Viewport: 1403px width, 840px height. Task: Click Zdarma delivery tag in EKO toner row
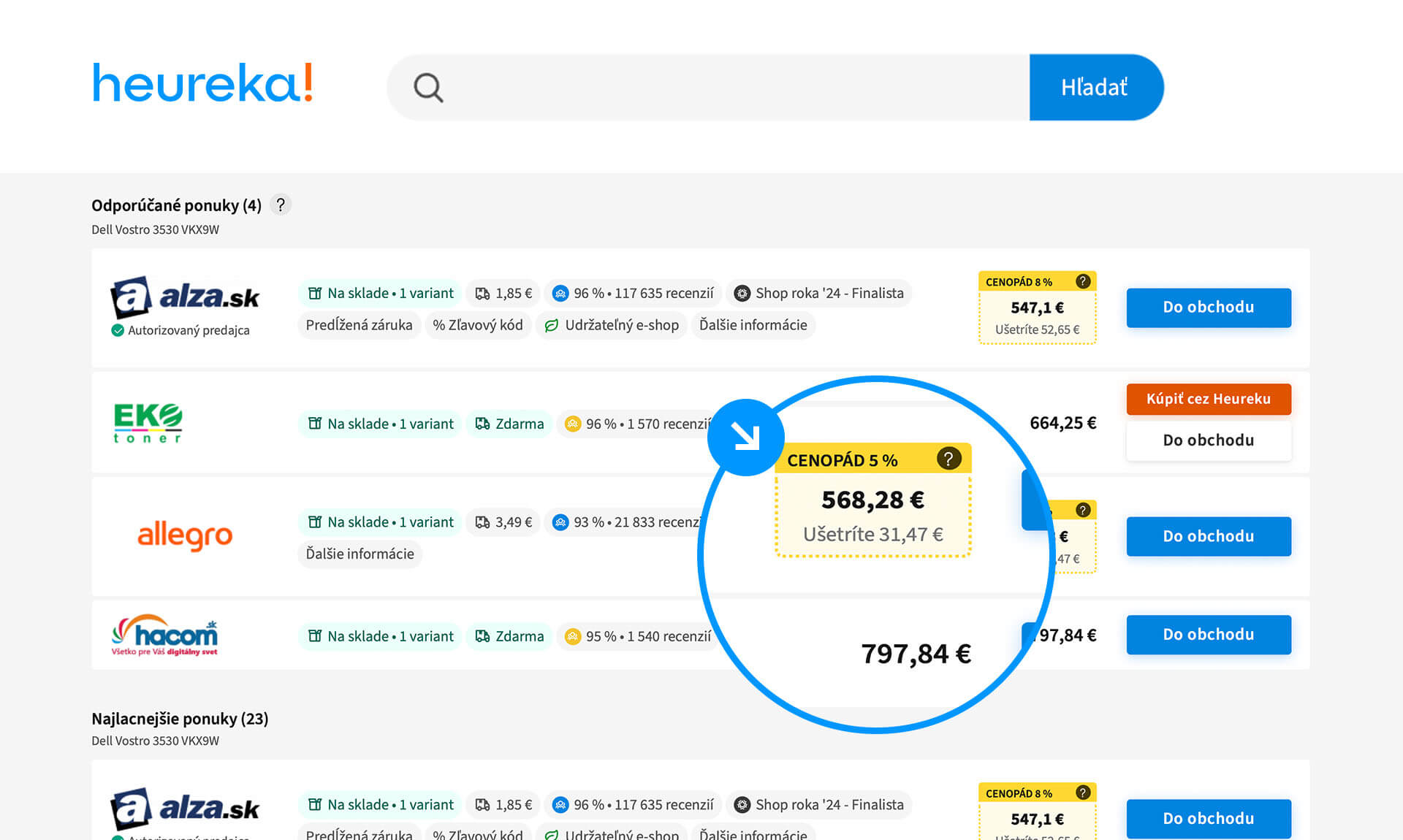[x=509, y=424]
